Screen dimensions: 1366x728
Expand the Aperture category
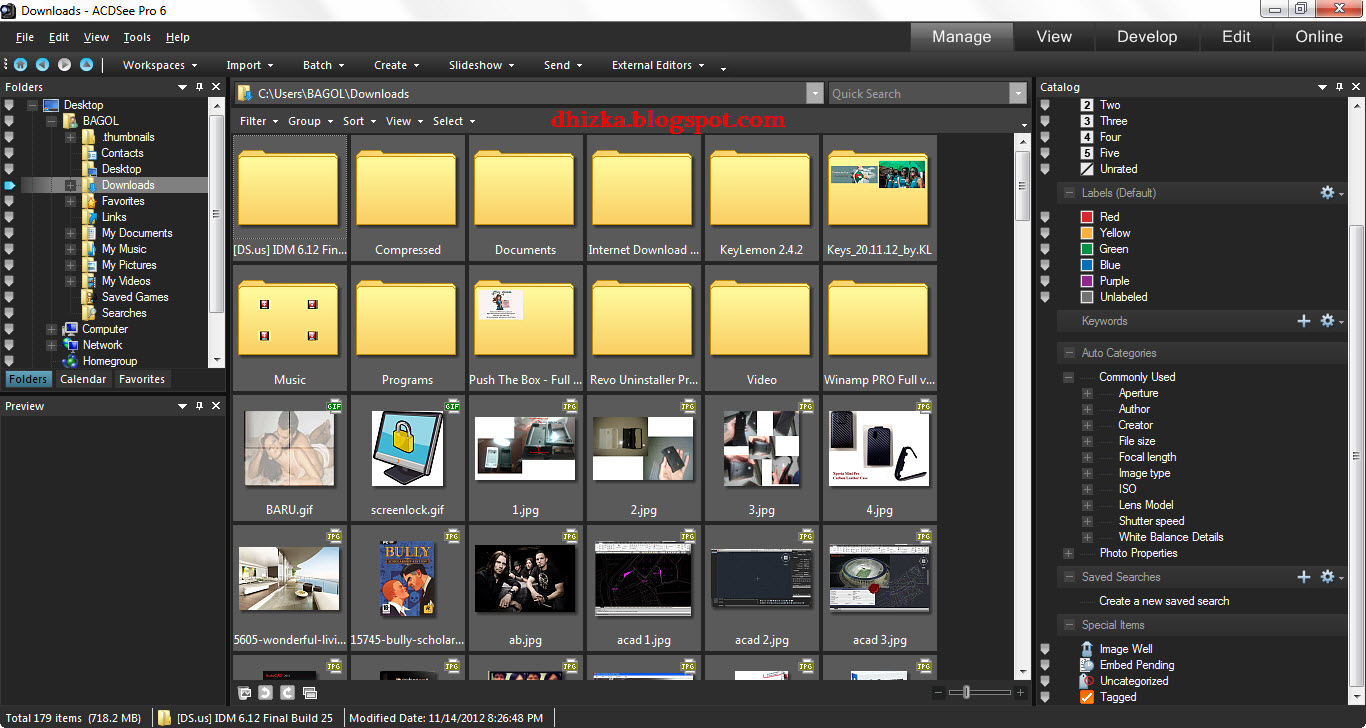click(1087, 393)
